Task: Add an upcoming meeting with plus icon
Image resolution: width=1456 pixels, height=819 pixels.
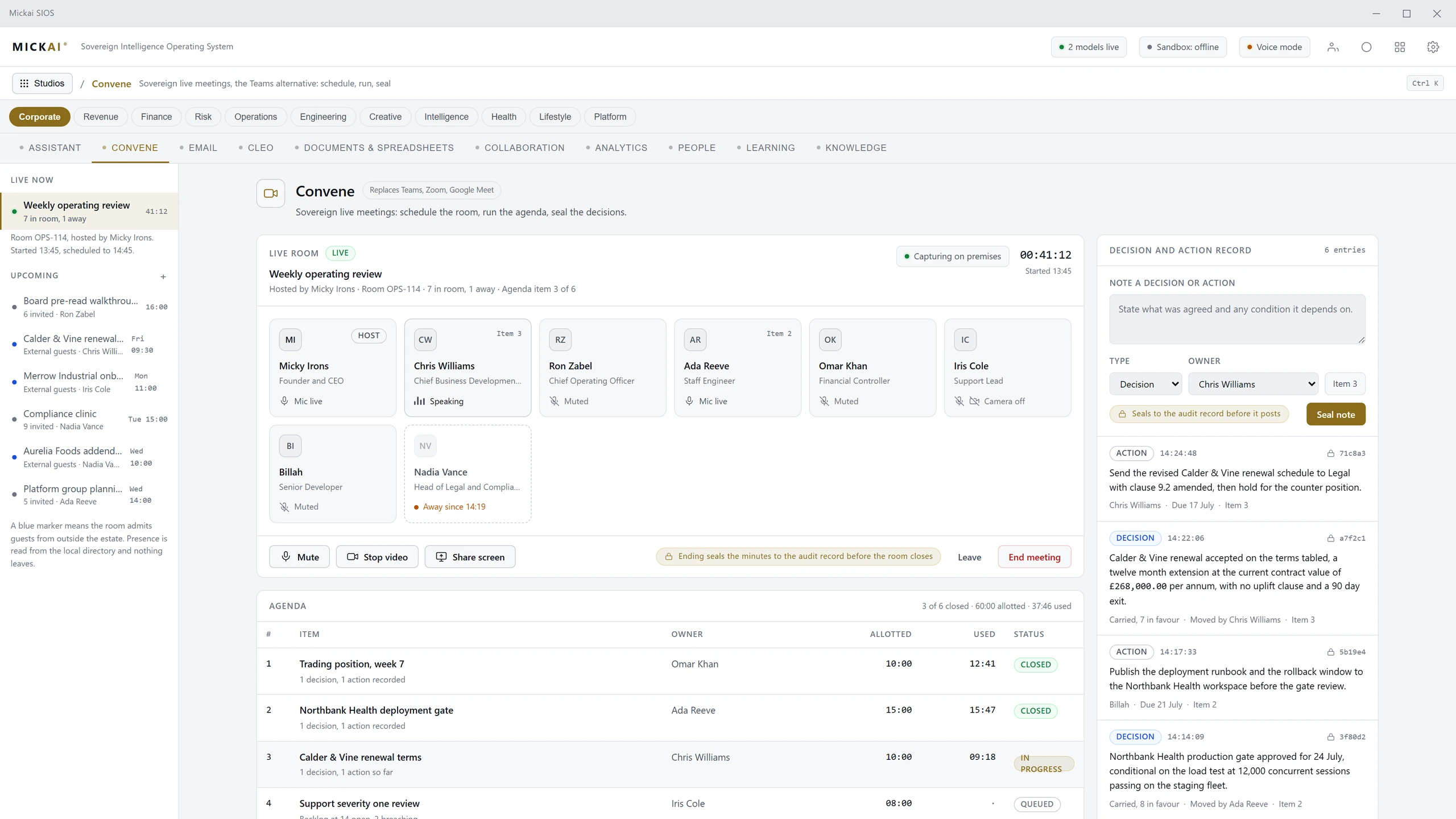Action: (163, 276)
